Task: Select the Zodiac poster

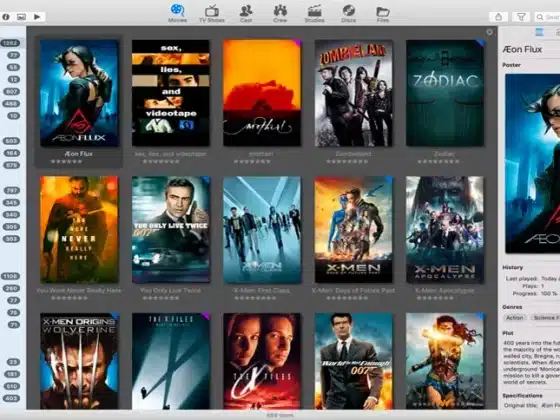Action: 445,93
